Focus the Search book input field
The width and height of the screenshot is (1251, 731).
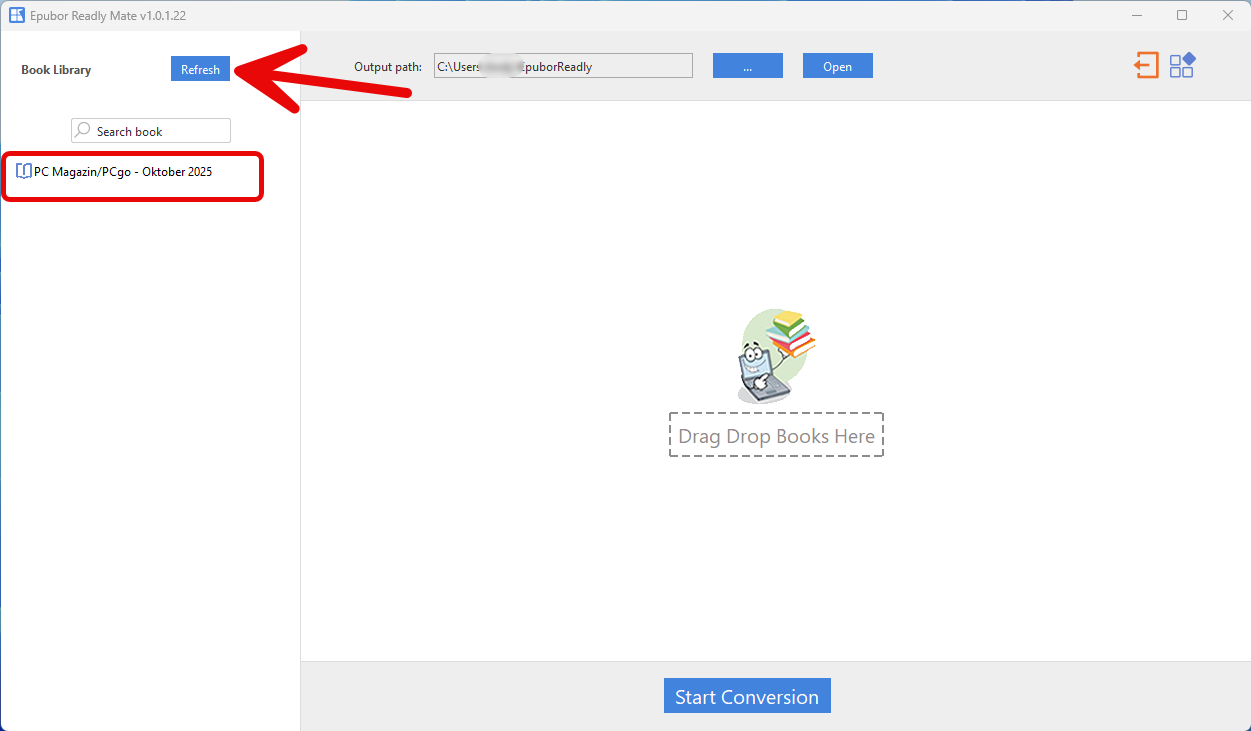pyautogui.click(x=160, y=131)
